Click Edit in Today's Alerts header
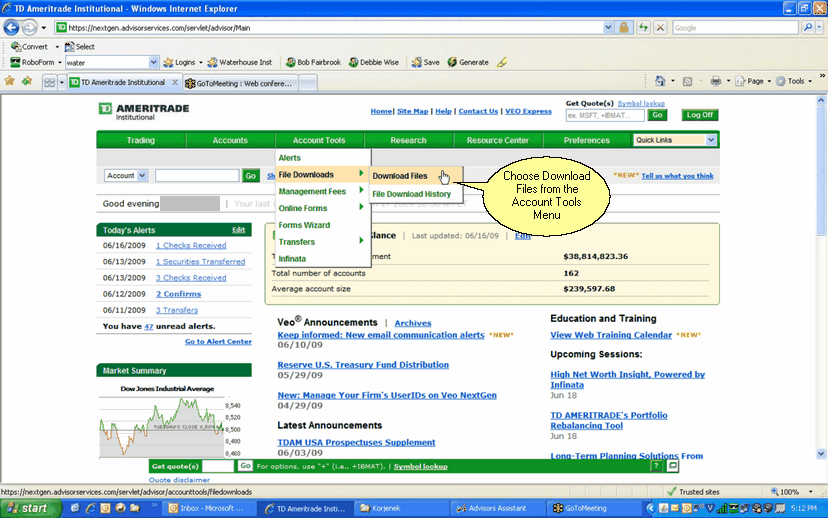The height and width of the screenshot is (518, 828). click(239, 230)
